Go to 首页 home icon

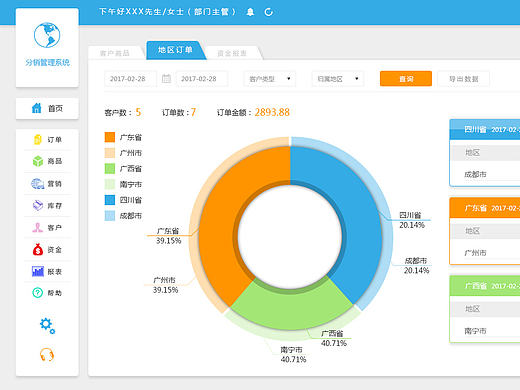[36, 108]
